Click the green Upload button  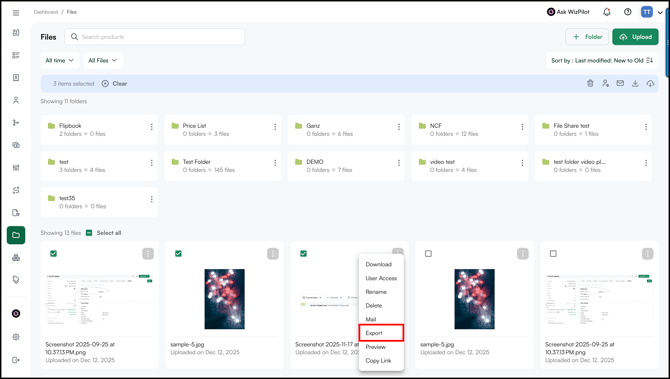coord(635,37)
